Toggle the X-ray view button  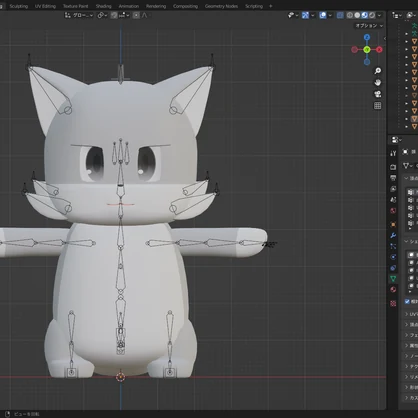[340, 15]
